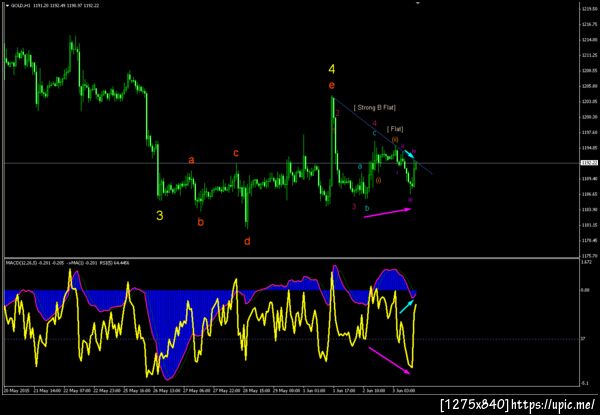Image resolution: width=600 pixels, height=415 pixels.
Task: Select the orange wave label b
Action: 201,221
